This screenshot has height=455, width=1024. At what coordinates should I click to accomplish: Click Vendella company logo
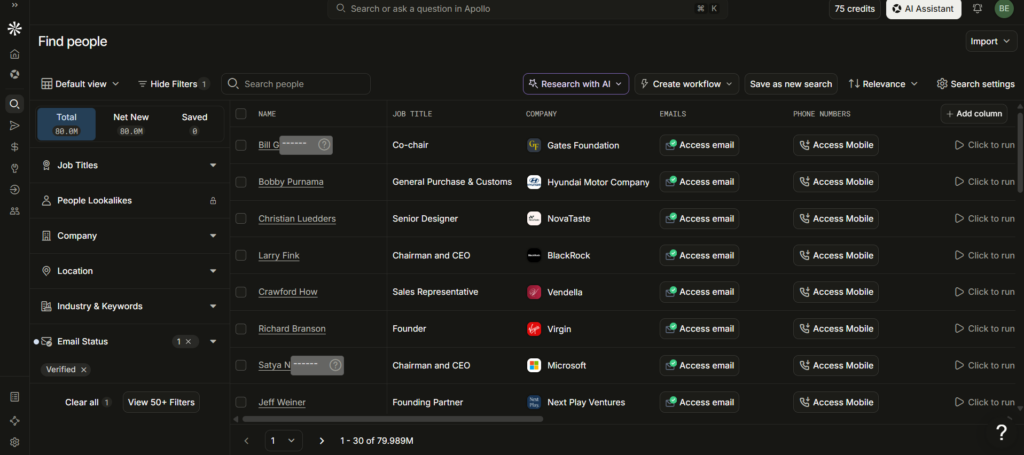(534, 292)
